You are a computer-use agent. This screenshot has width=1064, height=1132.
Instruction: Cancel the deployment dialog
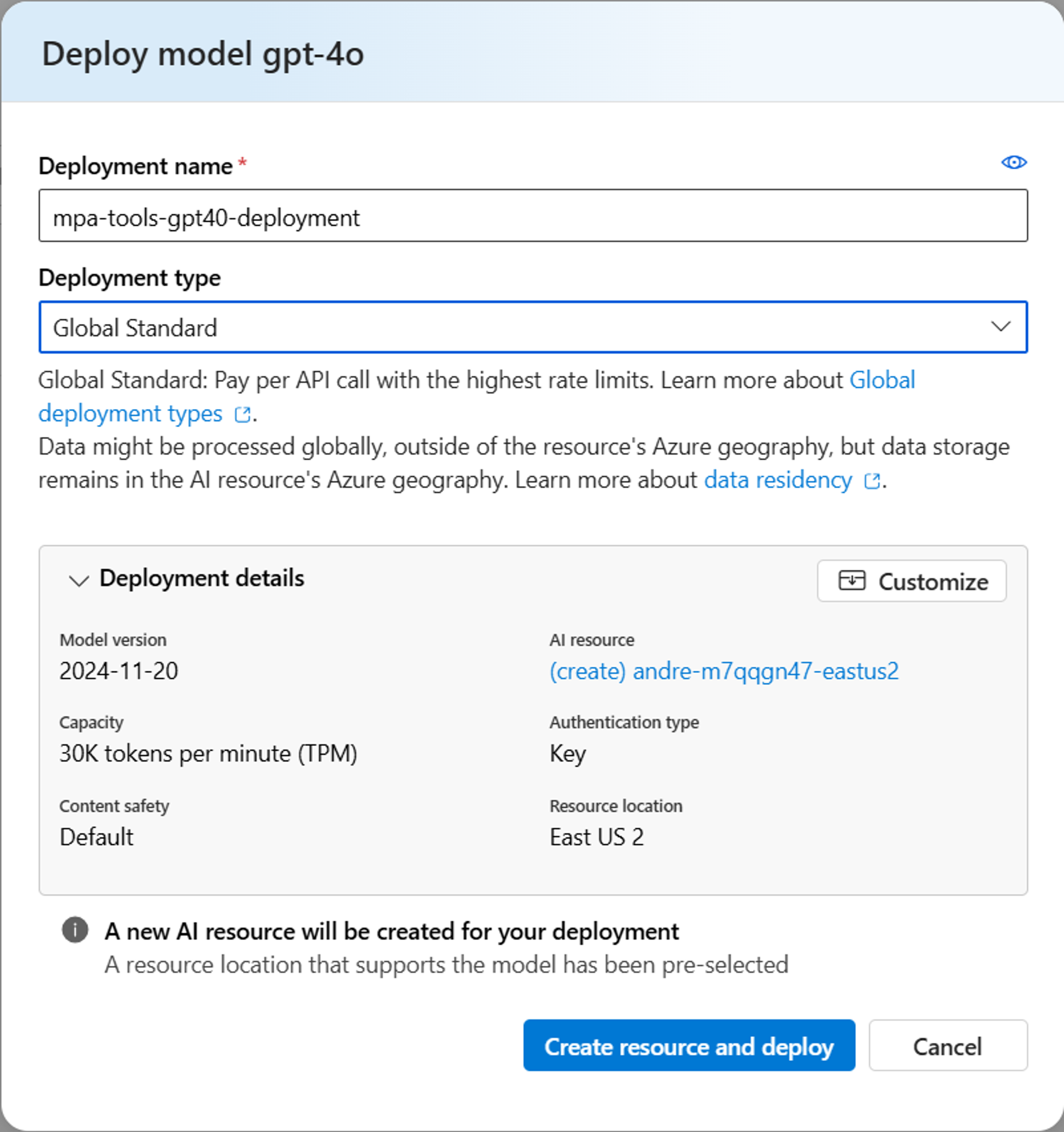[x=948, y=1046]
